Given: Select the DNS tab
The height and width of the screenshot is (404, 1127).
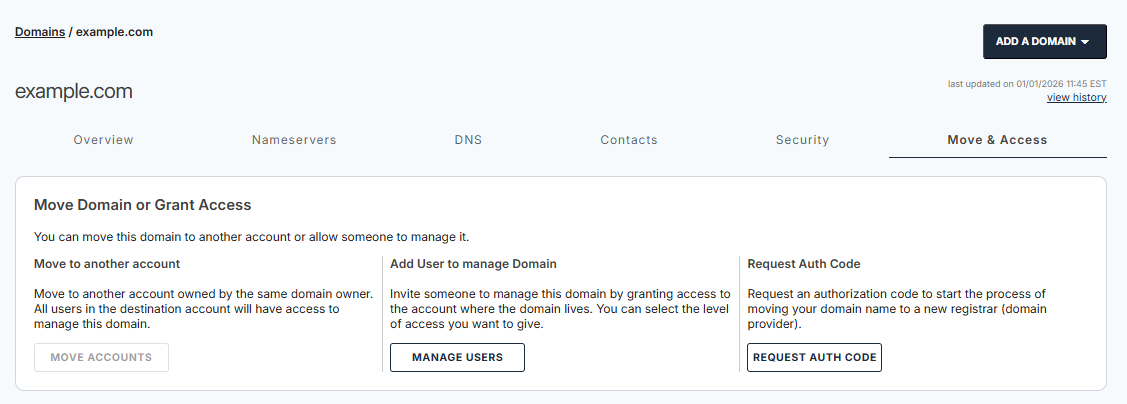Looking at the screenshot, I should point(468,140).
